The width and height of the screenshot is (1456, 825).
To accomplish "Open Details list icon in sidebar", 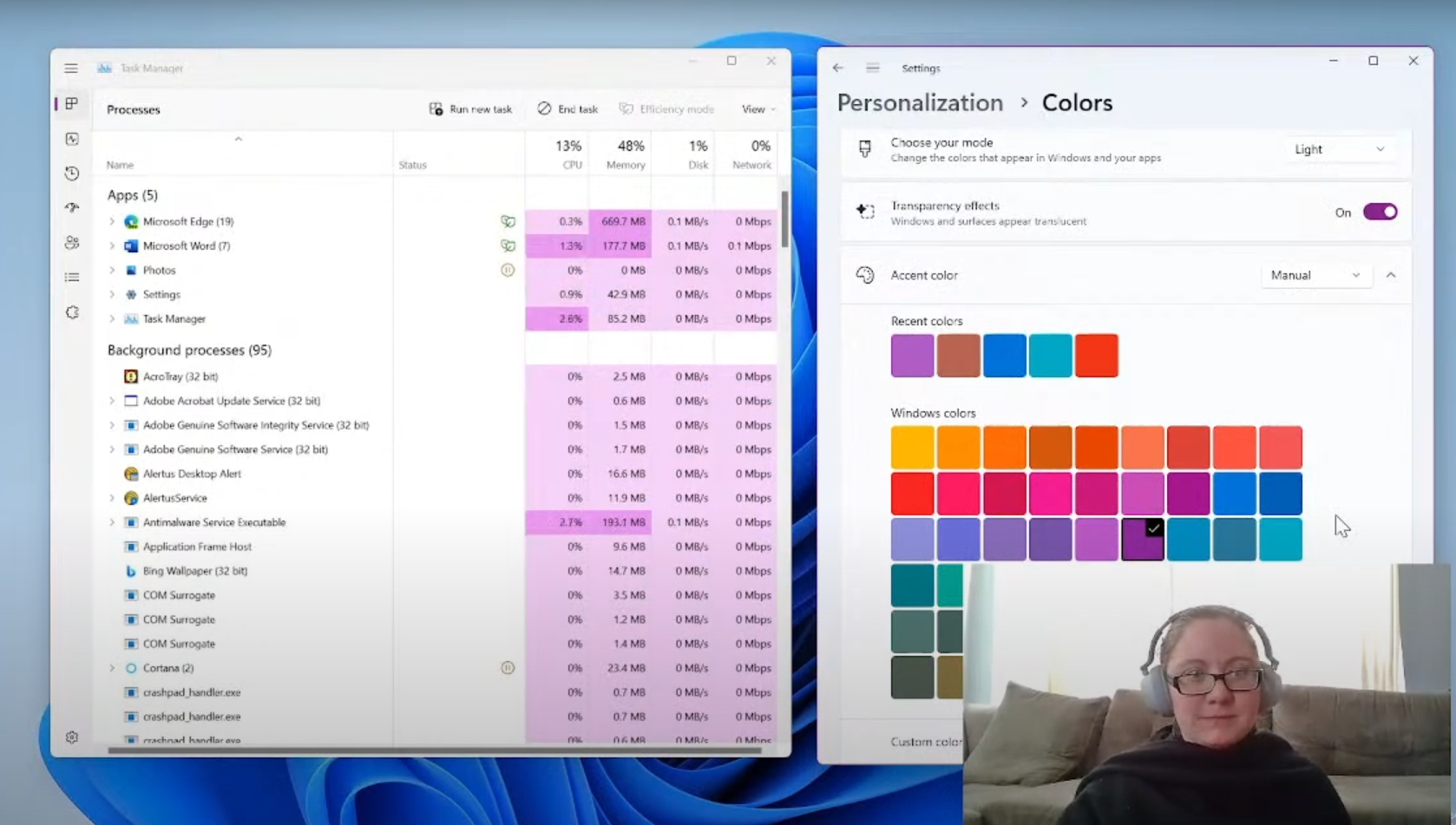I will coord(72,278).
